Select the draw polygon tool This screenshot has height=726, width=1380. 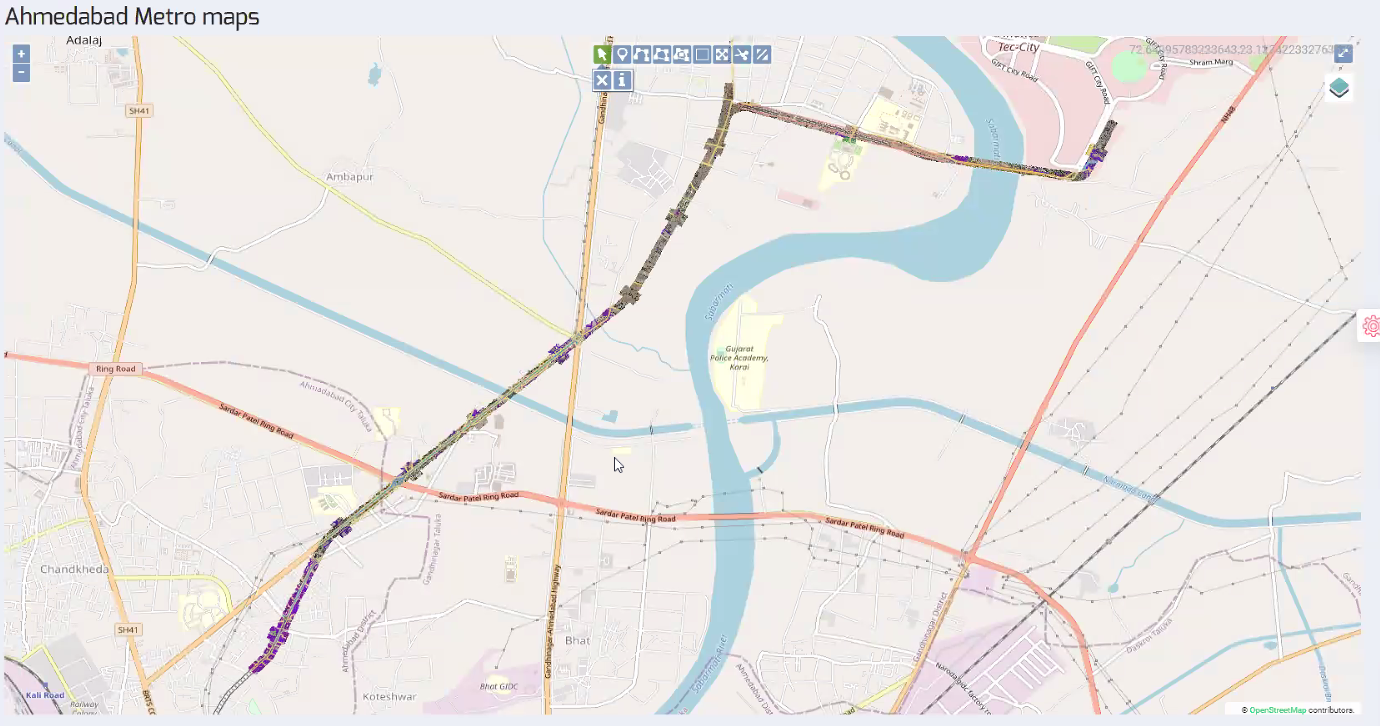pyautogui.click(x=662, y=54)
